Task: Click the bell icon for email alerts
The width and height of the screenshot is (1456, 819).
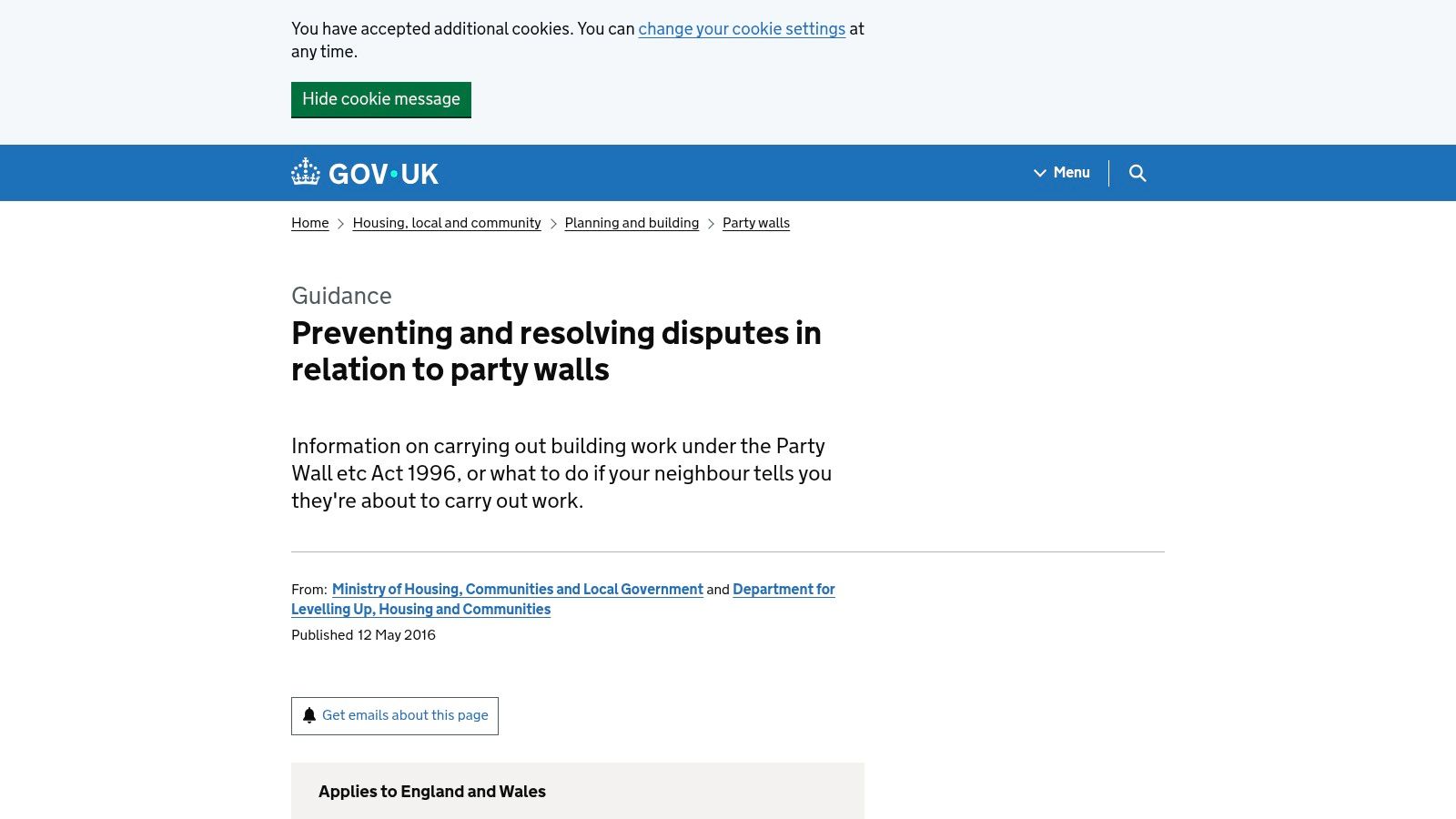Action: 309,715
